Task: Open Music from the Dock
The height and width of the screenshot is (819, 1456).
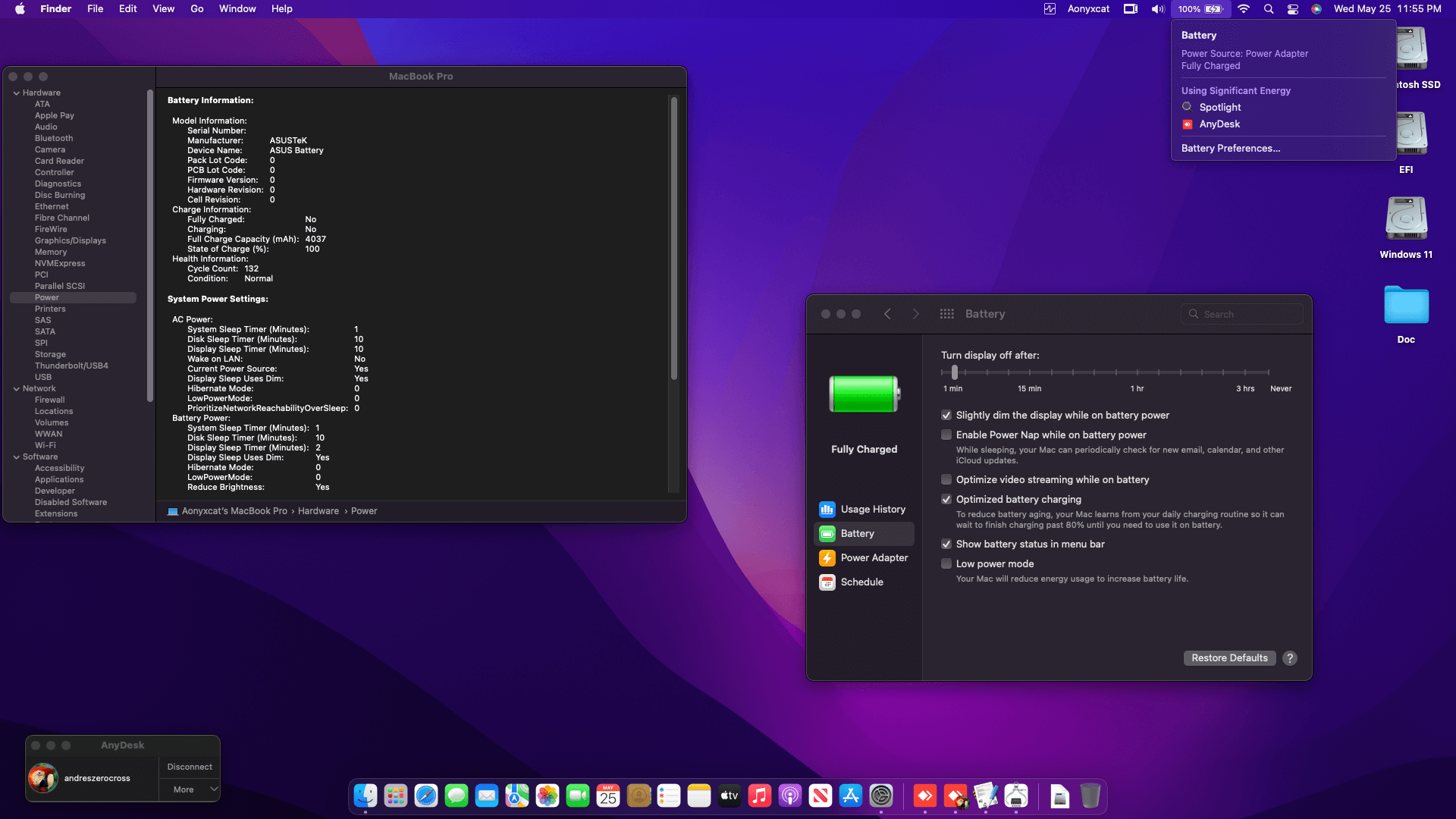Action: coord(760,795)
